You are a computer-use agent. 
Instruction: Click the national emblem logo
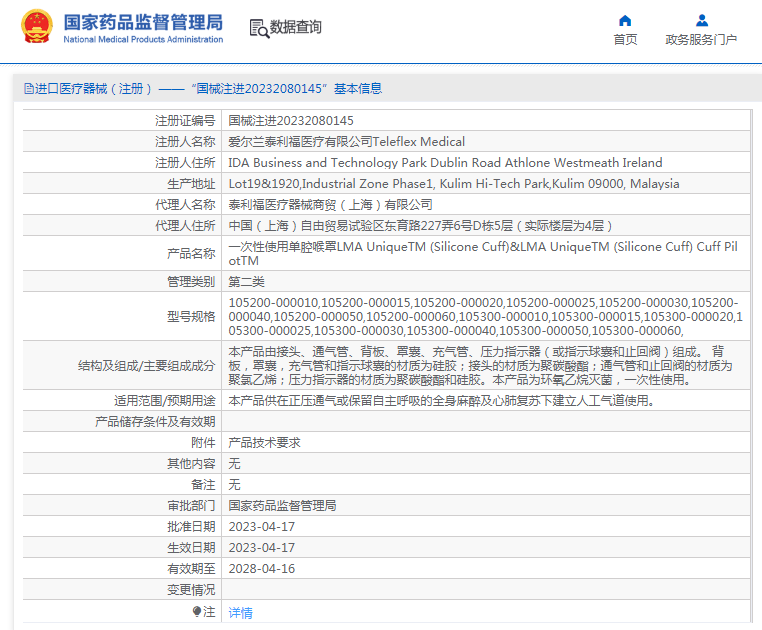(37, 27)
